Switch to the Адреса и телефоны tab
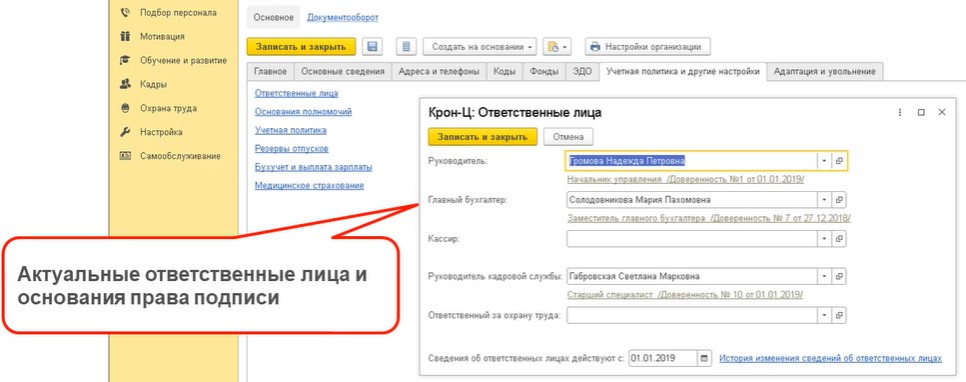Viewport: 966px width, 382px height. click(439, 71)
